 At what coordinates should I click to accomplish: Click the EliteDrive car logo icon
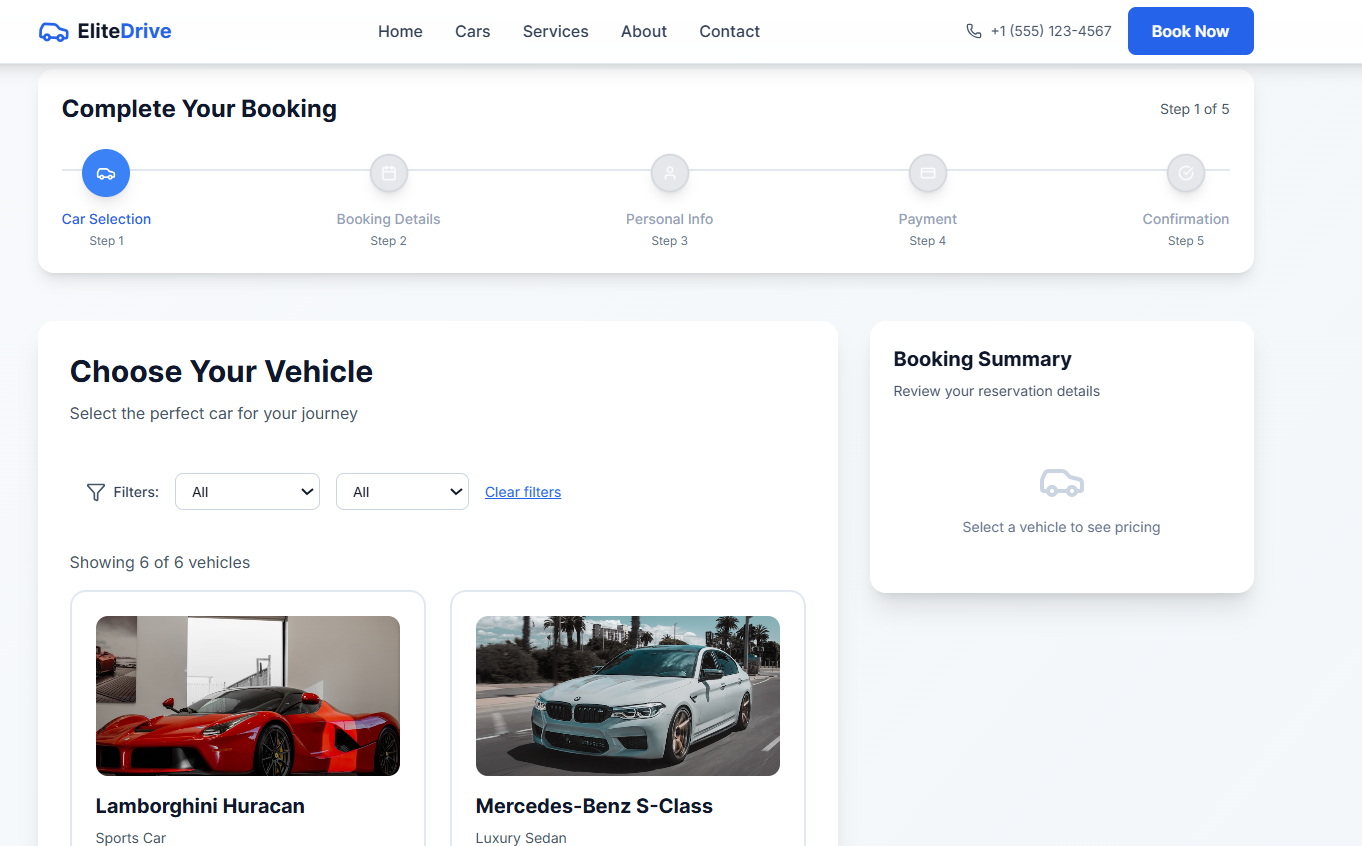[x=54, y=32]
